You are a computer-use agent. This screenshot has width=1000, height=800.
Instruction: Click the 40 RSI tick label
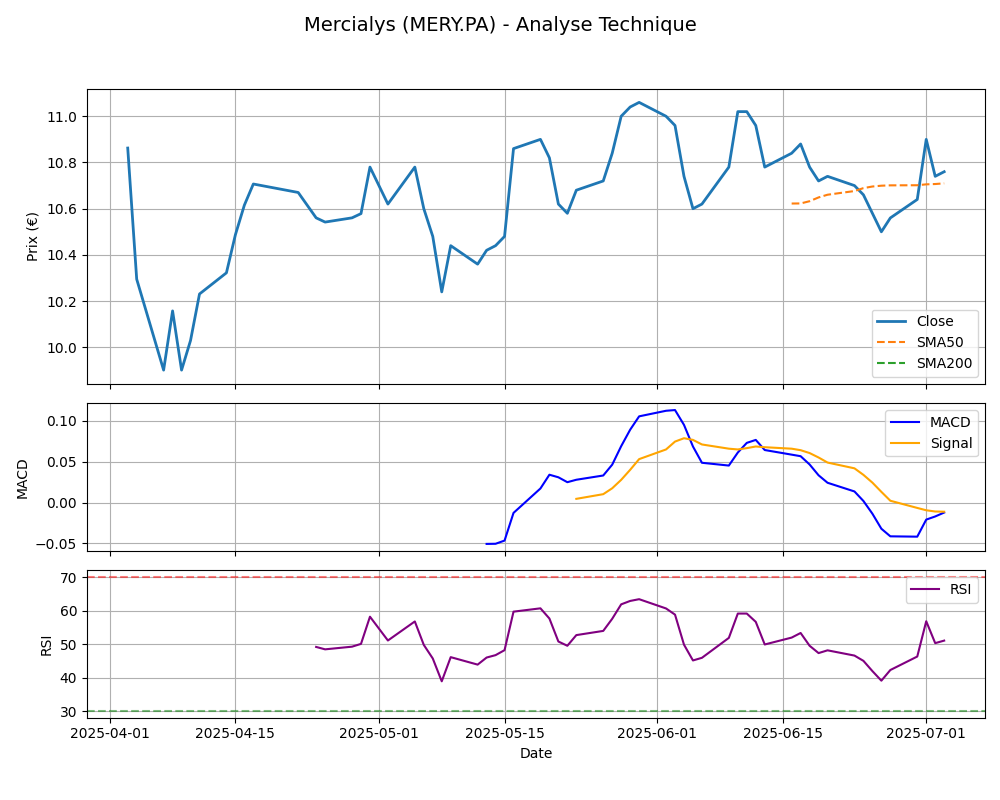tap(69, 679)
